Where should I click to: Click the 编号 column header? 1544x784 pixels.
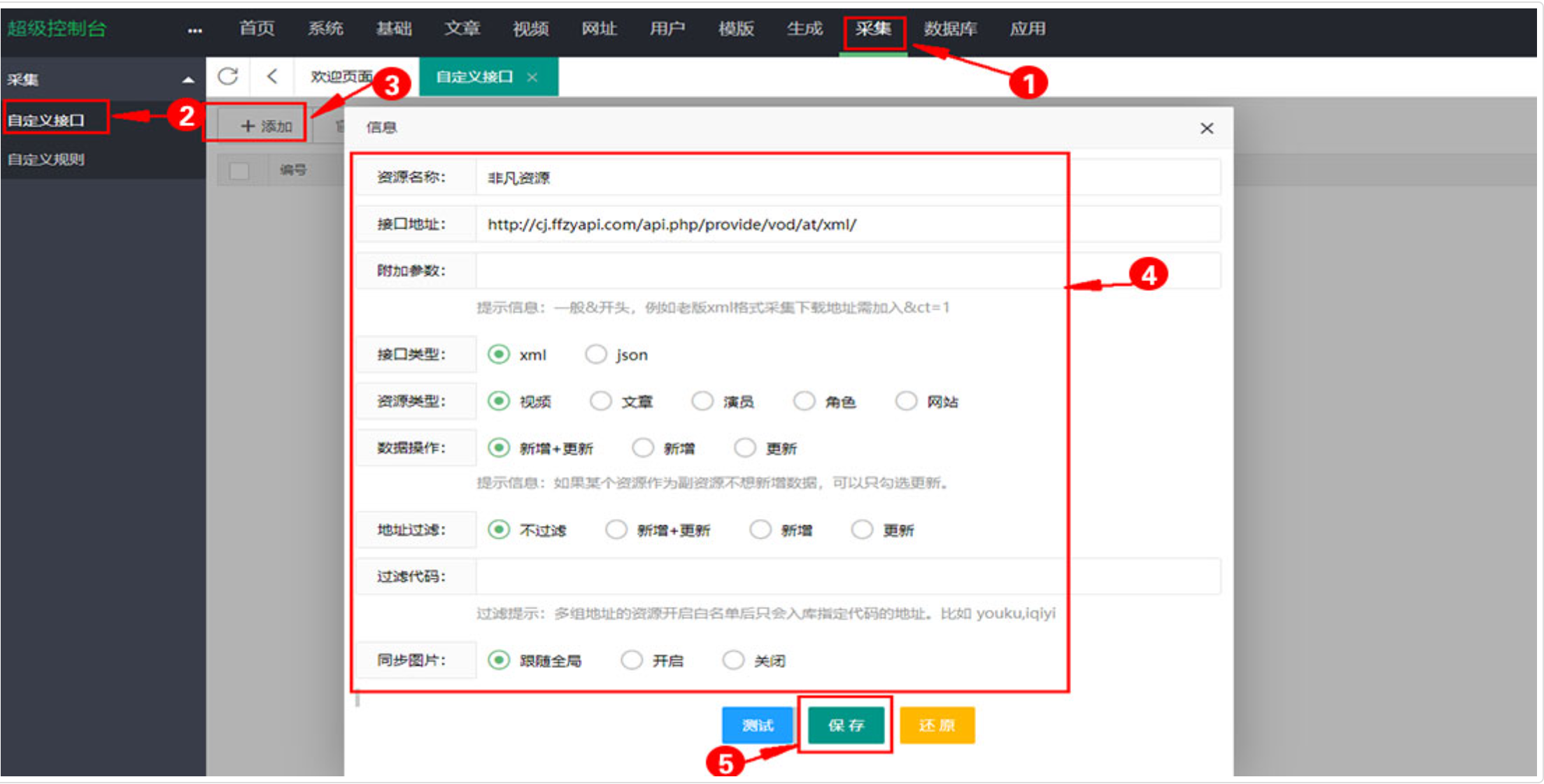(293, 170)
